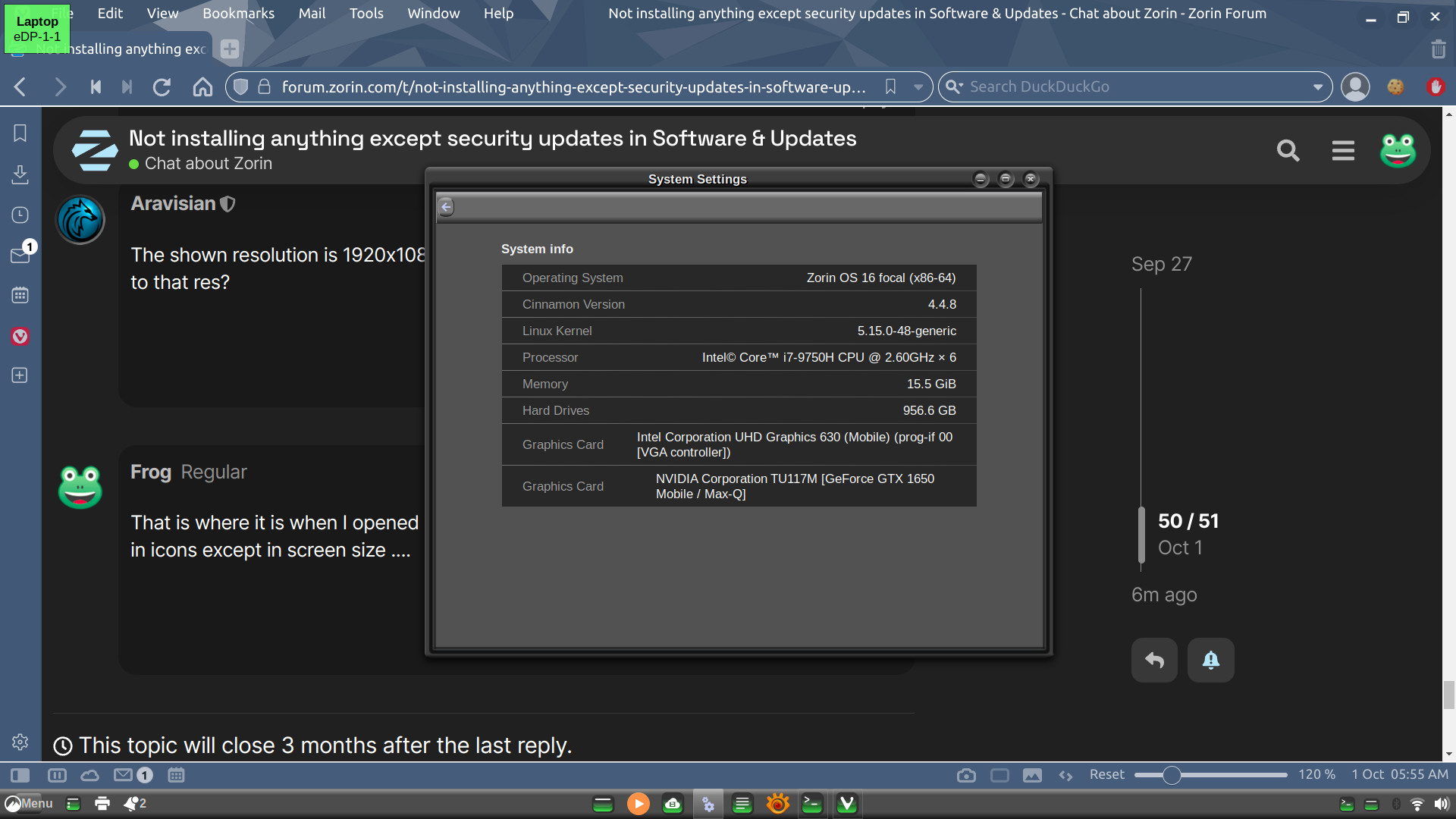Click the 50 / 51 timeline scroller handle

(1142, 535)
